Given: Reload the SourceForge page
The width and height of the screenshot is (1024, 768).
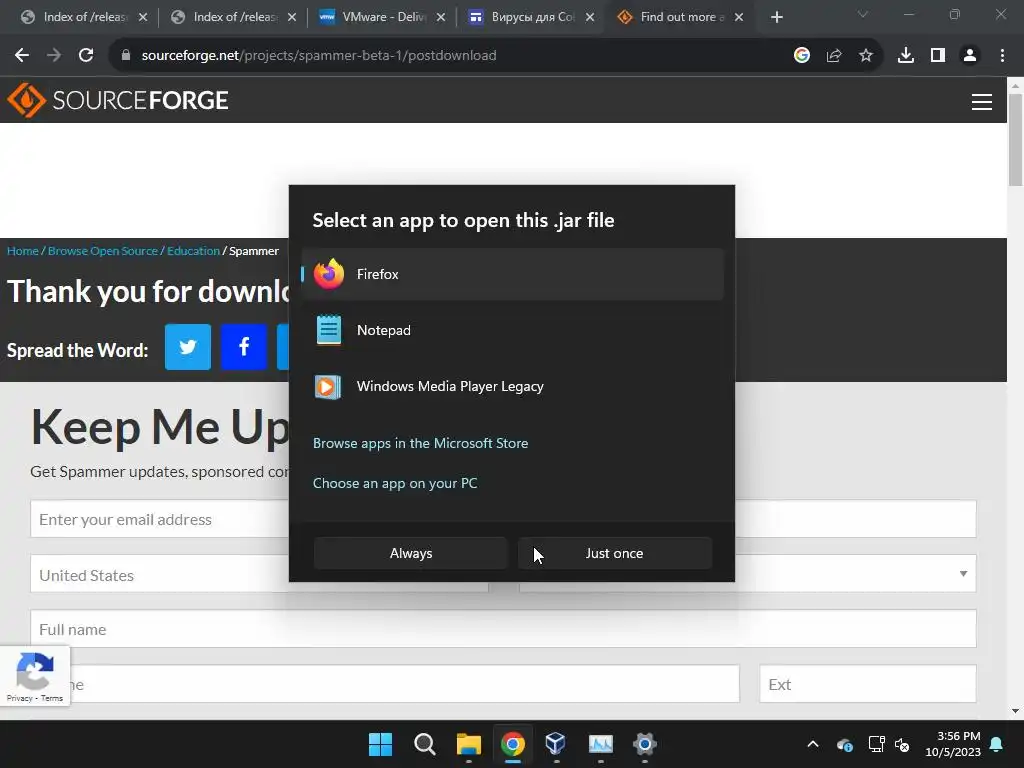Looking at the screenshot, I should click(x=86, y=56).
